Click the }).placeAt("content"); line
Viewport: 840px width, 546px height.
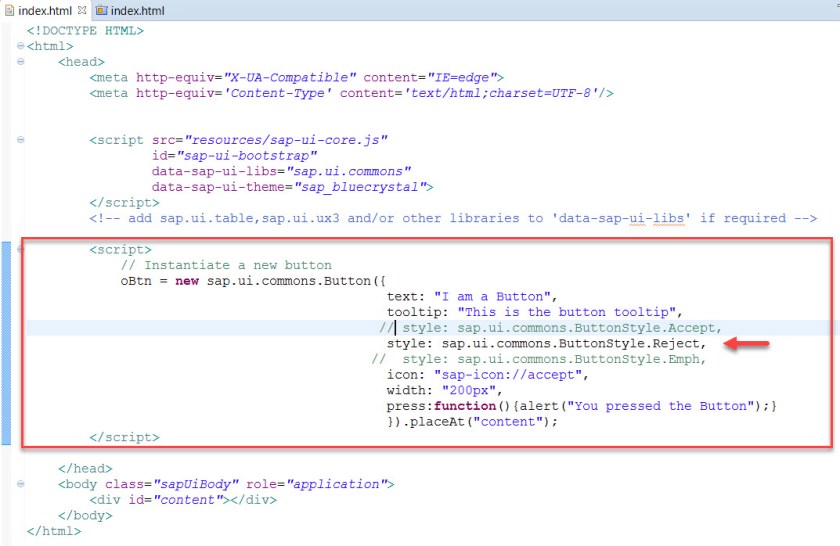coord(472,421)
